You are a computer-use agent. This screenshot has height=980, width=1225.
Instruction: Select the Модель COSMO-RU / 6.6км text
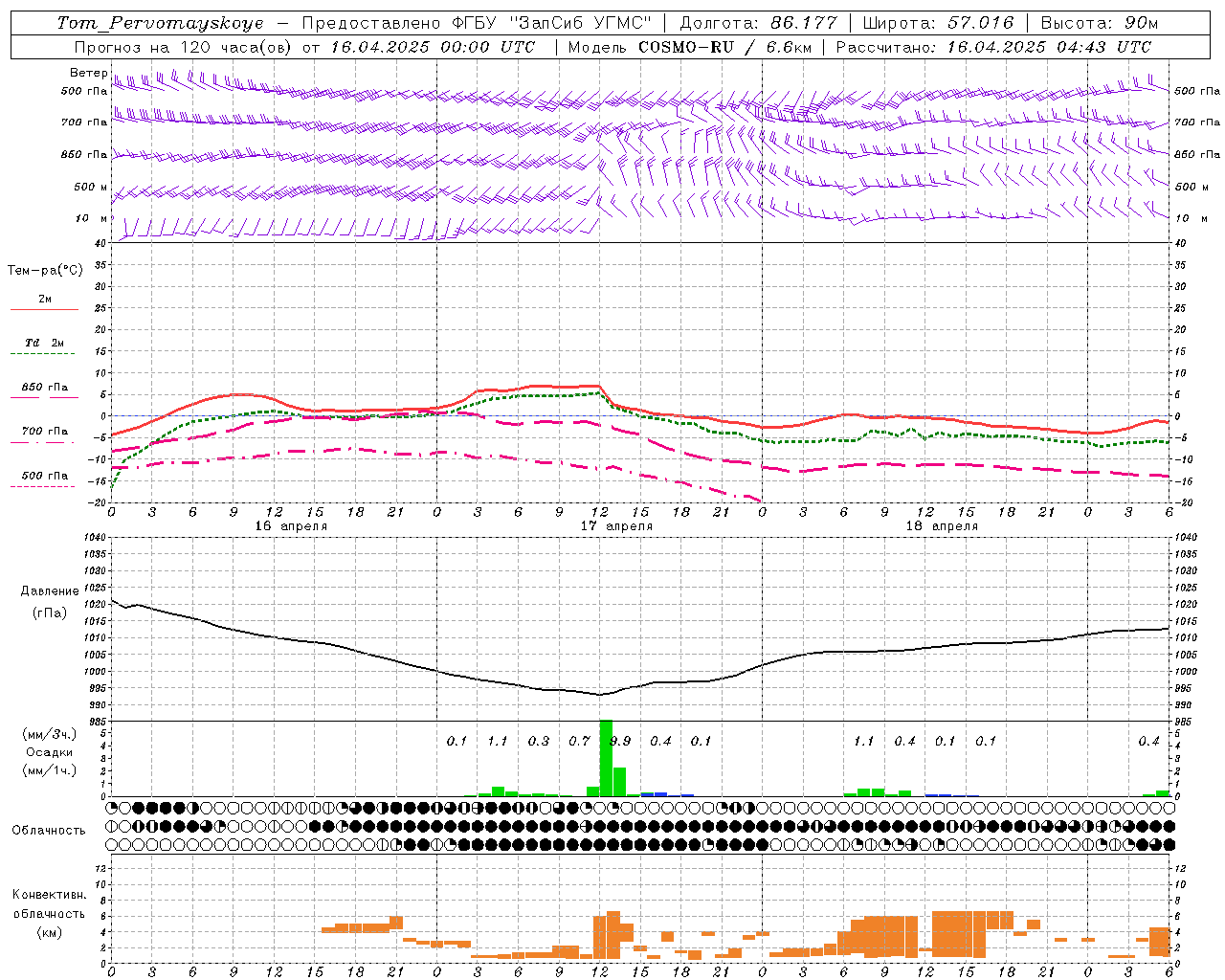coord(689,47)
